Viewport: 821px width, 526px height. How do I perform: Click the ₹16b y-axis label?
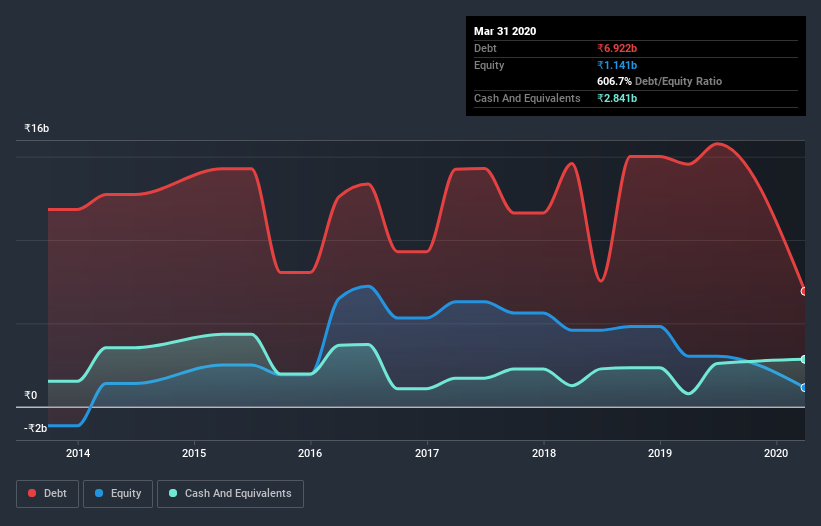pos(37,128)
